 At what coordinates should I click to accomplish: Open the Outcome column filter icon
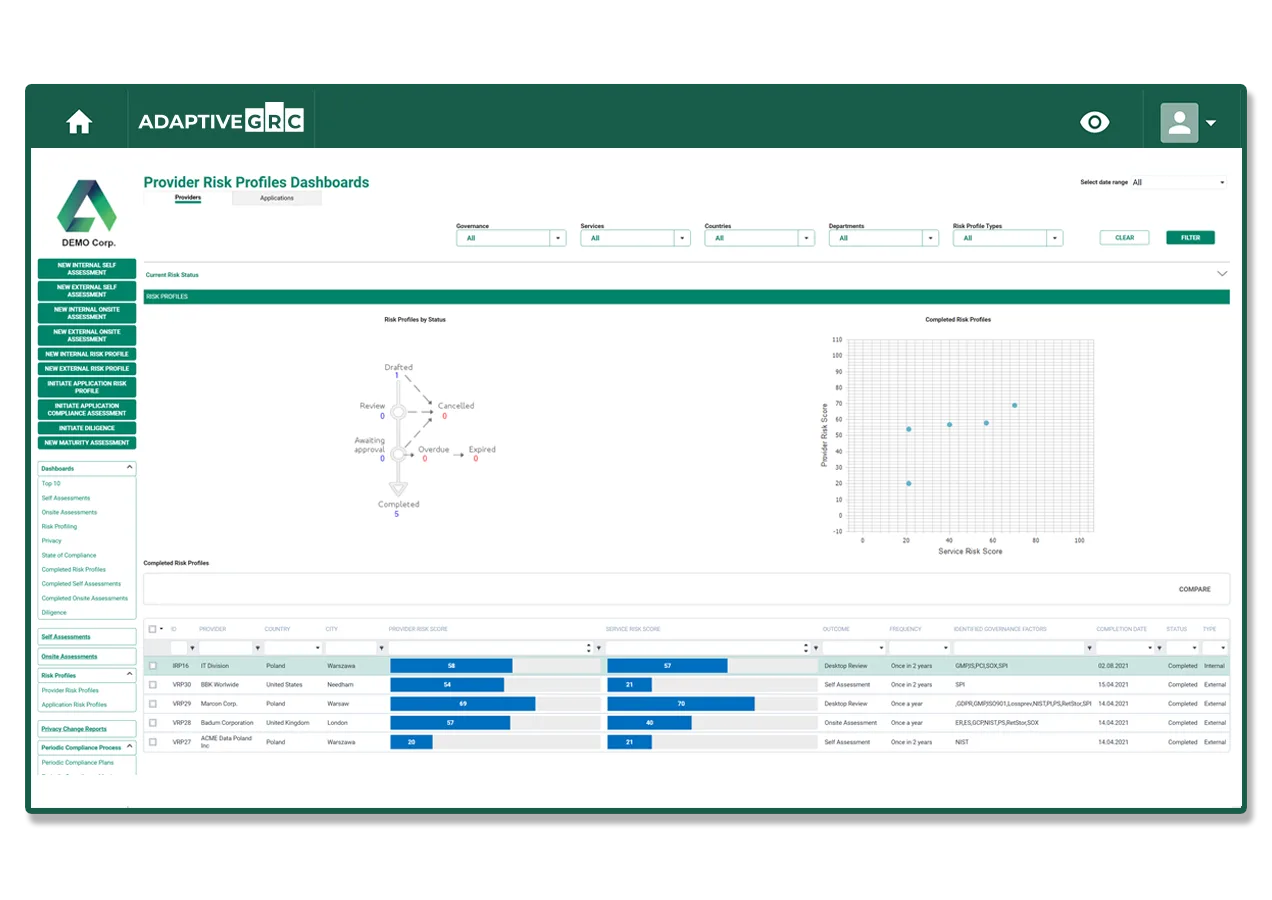point(879,648)
